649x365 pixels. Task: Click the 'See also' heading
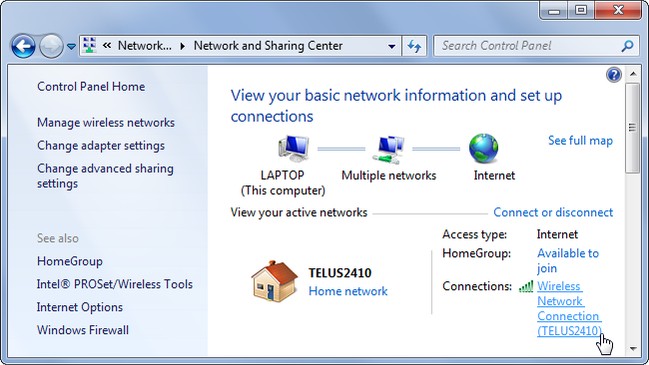pyautogui.click(x=58, y=238)
